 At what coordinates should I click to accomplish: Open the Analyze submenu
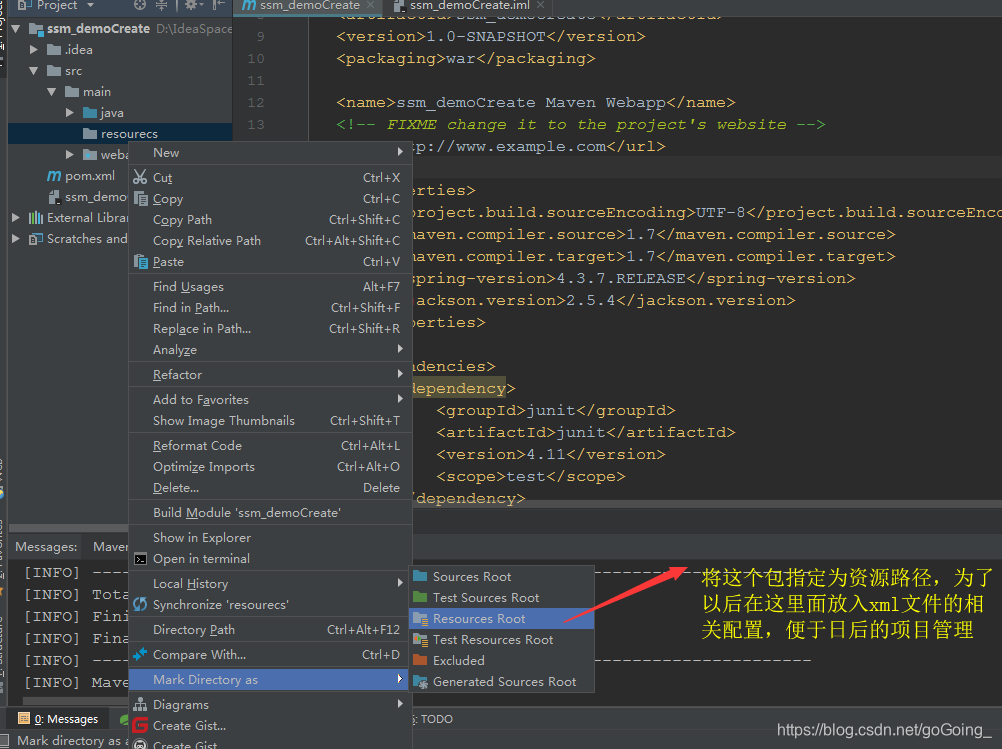270,350
